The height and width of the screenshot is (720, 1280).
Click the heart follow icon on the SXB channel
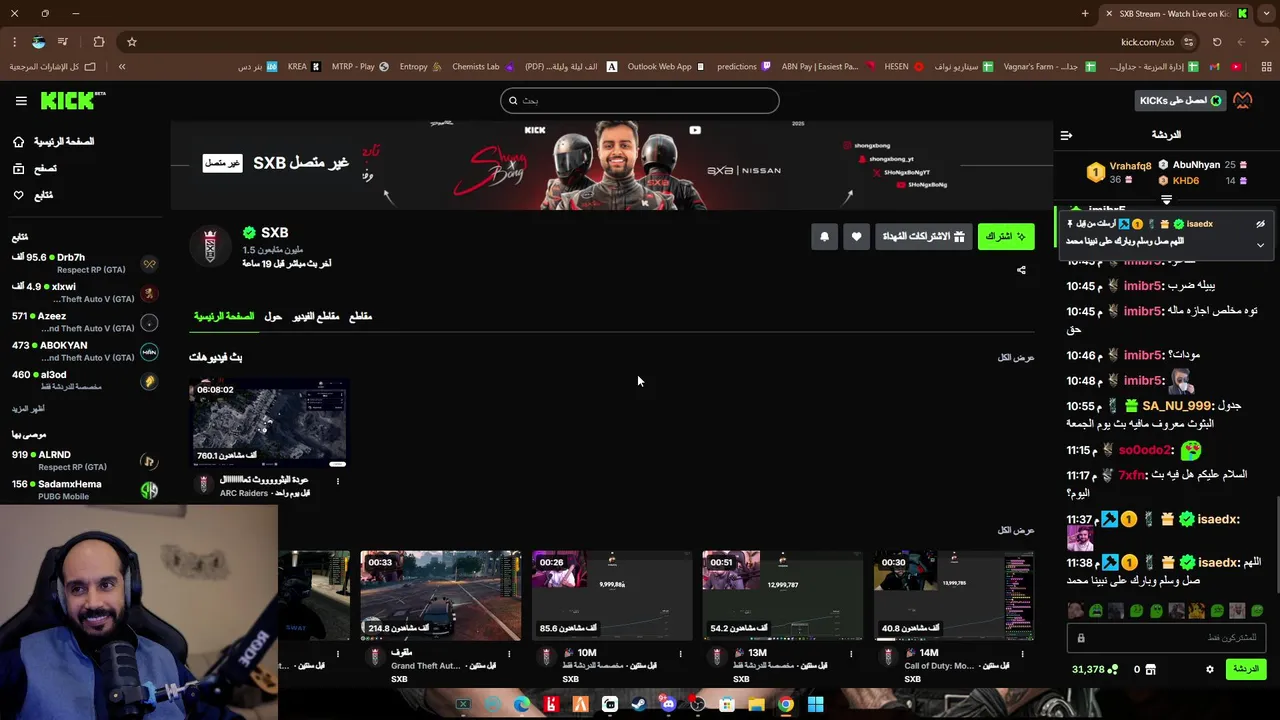856,237
